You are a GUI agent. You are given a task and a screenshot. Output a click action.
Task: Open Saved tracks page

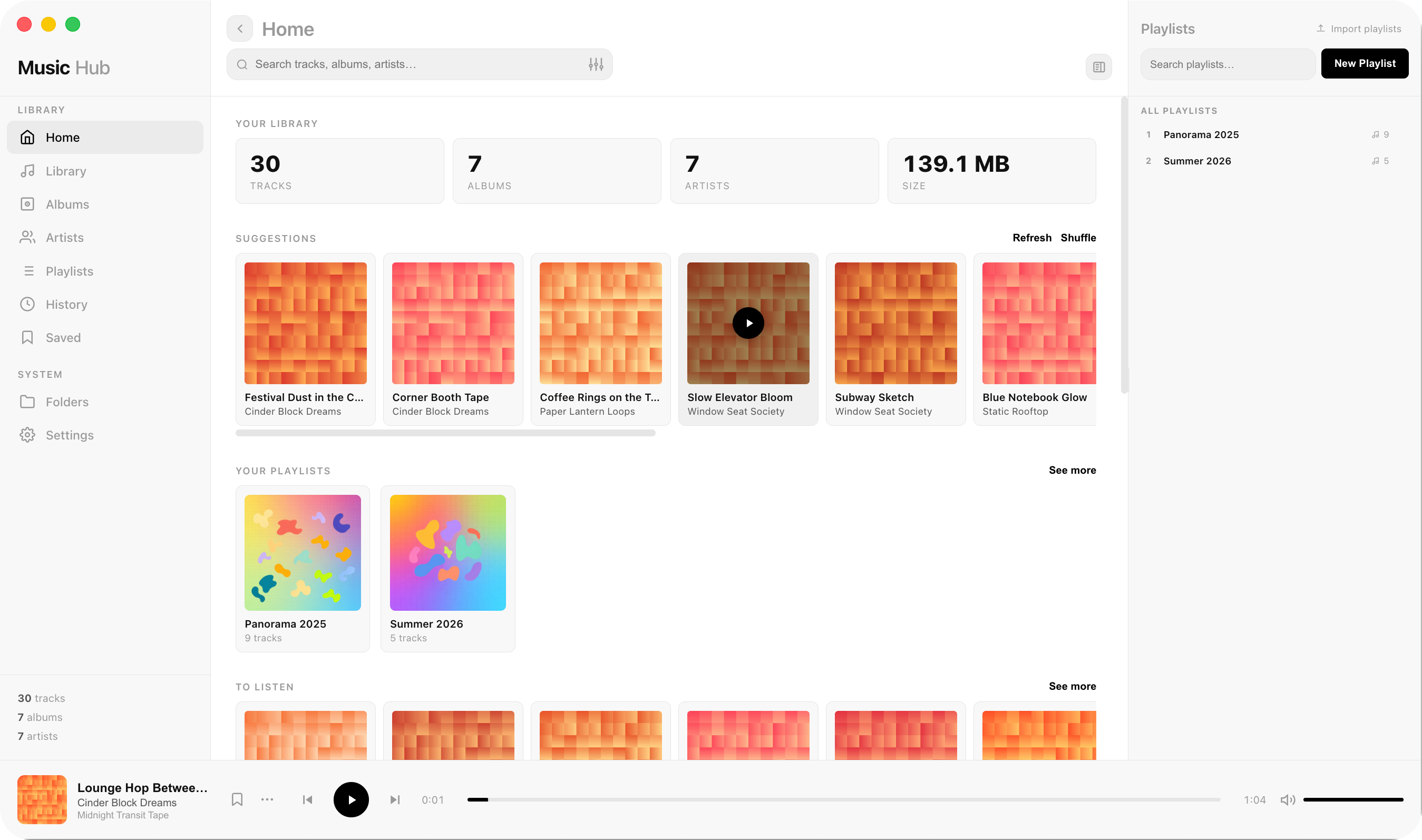coord(105,338)
